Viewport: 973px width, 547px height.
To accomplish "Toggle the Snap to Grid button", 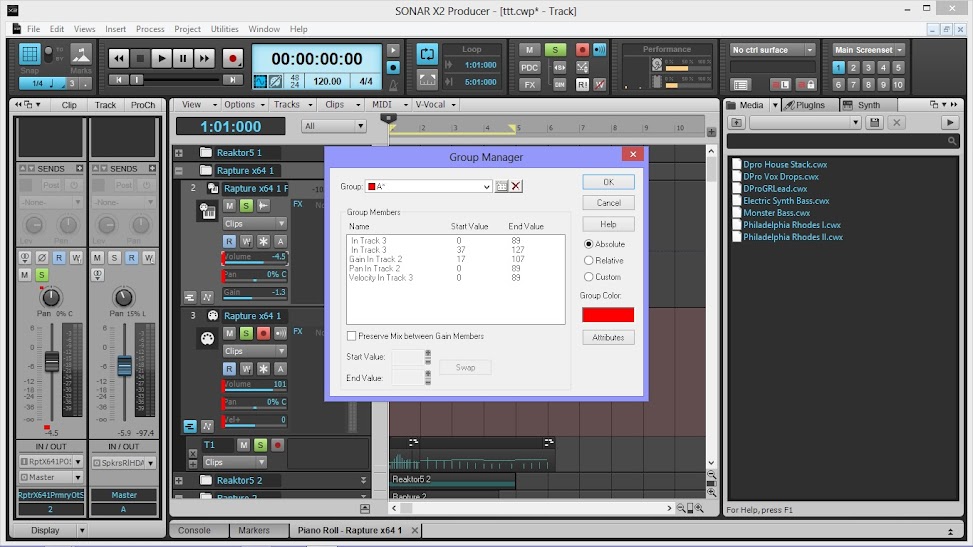I will (x=29, y=55).
